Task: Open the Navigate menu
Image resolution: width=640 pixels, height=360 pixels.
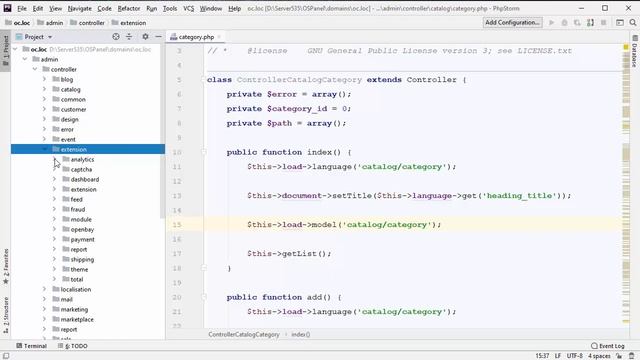Action: pyautogui.click(x=80, y=8)
